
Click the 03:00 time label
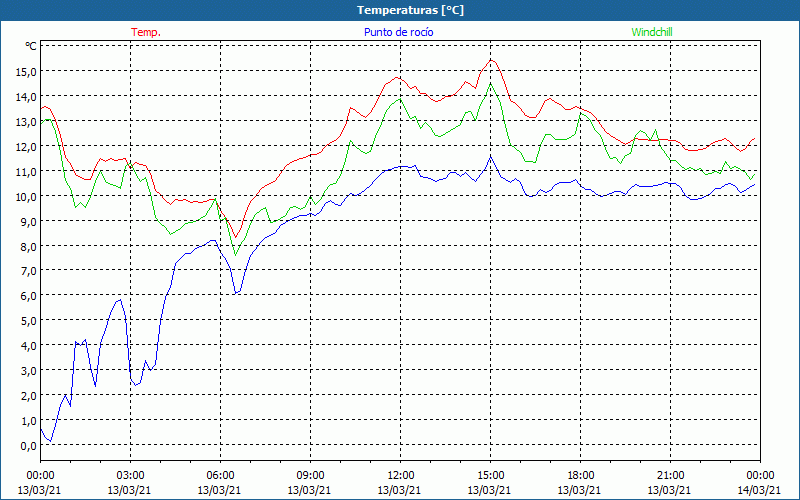coord(130,476)
